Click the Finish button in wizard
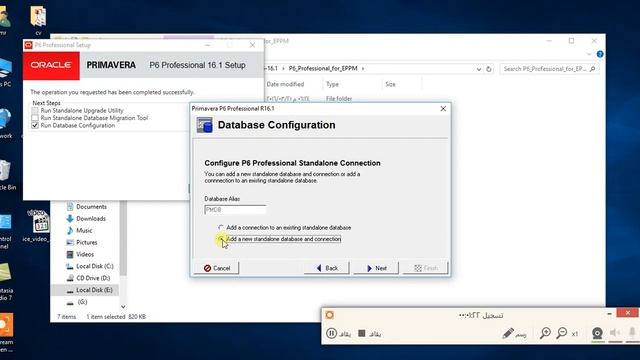 click(x=426, y=268)
